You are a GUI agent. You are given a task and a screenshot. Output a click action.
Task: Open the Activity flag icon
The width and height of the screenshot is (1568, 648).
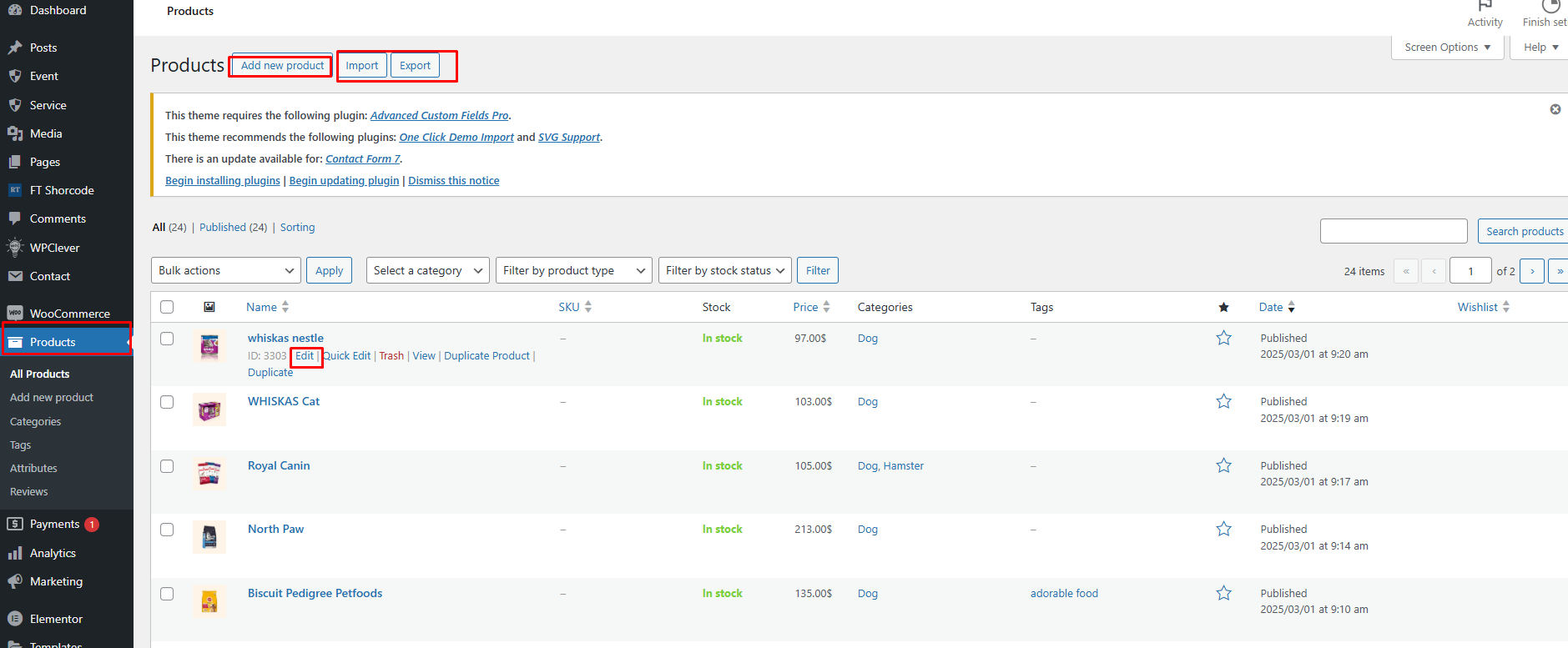coord(1485,7)
